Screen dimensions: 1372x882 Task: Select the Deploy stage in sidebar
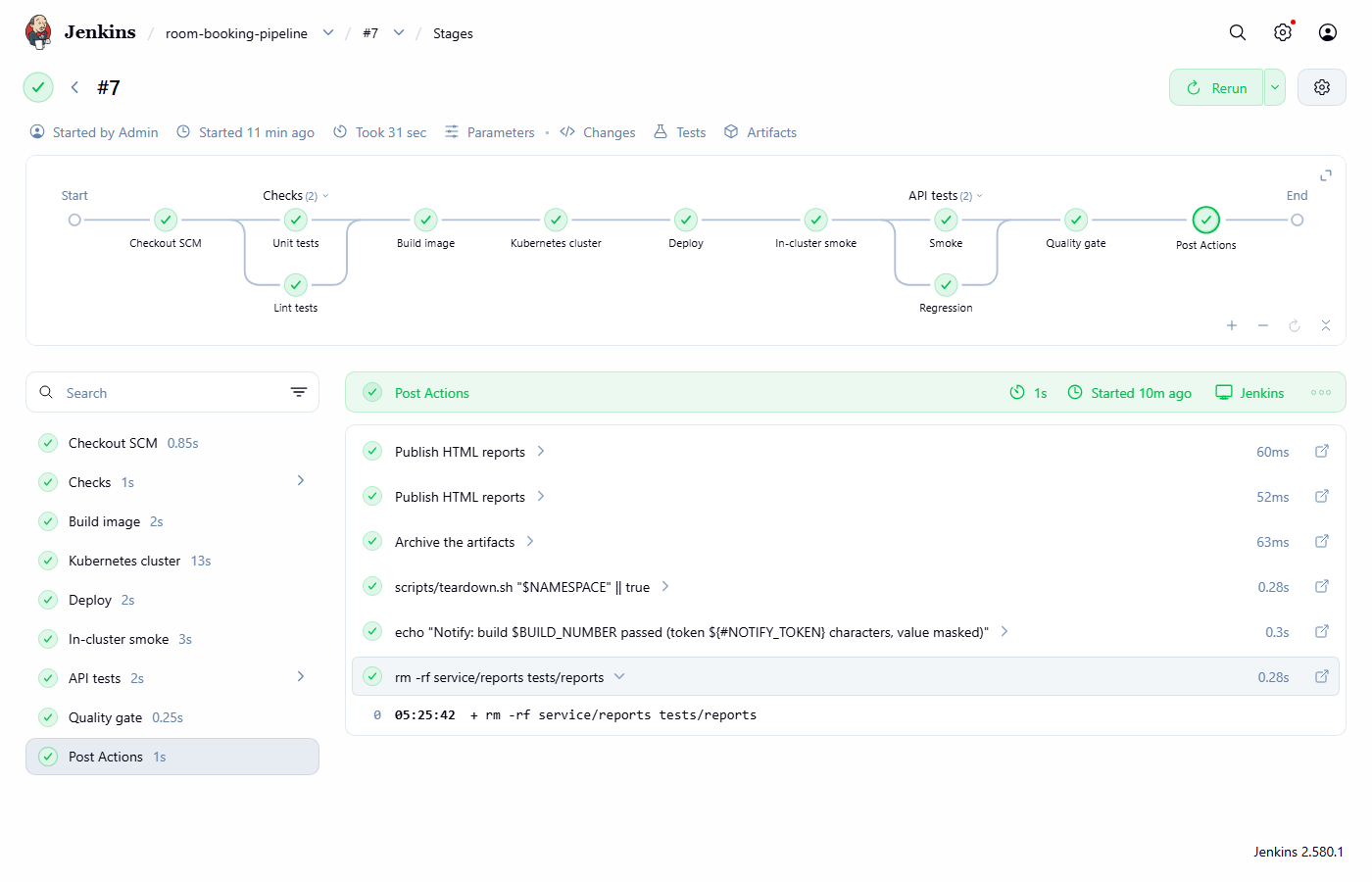click(x=172, y=600)
